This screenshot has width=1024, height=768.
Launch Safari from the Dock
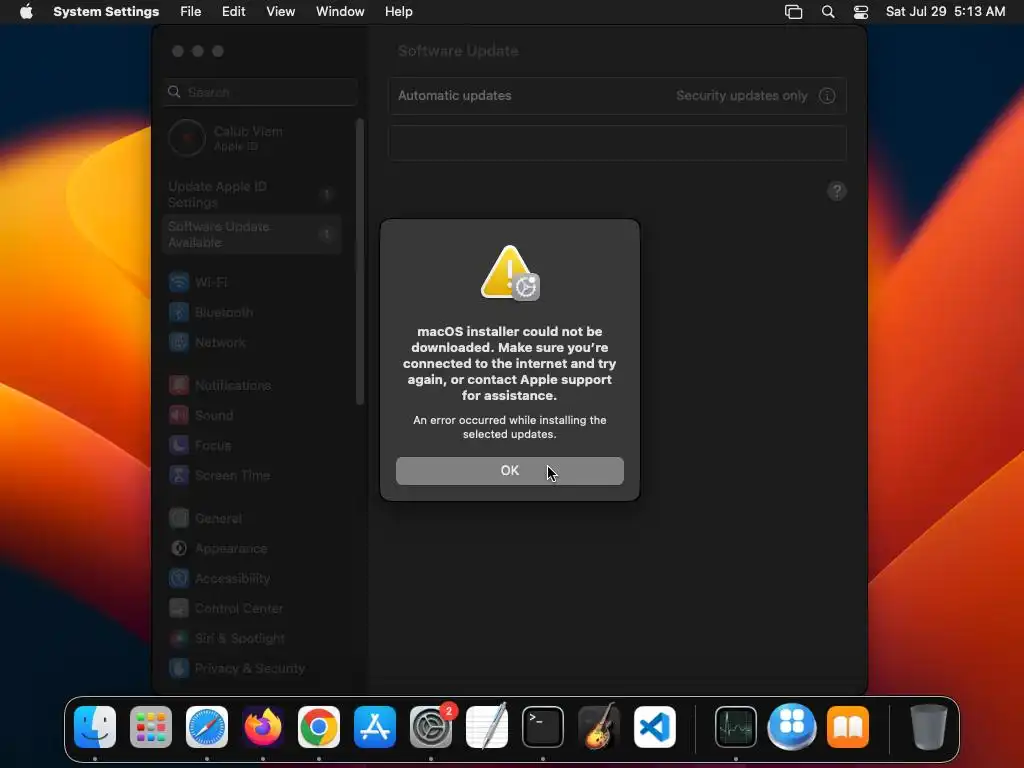click(207, 727)
